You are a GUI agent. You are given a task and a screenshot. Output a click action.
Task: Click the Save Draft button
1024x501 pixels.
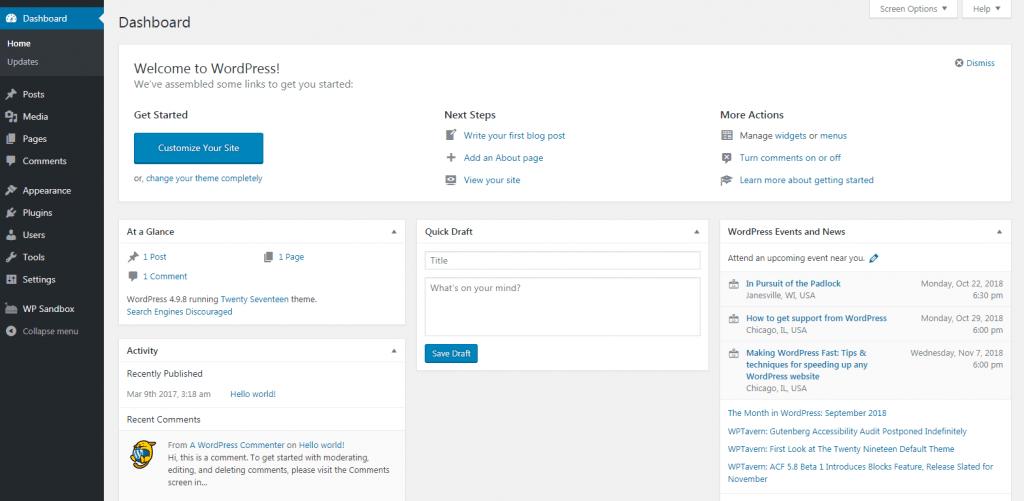click(x=451, y=353)
